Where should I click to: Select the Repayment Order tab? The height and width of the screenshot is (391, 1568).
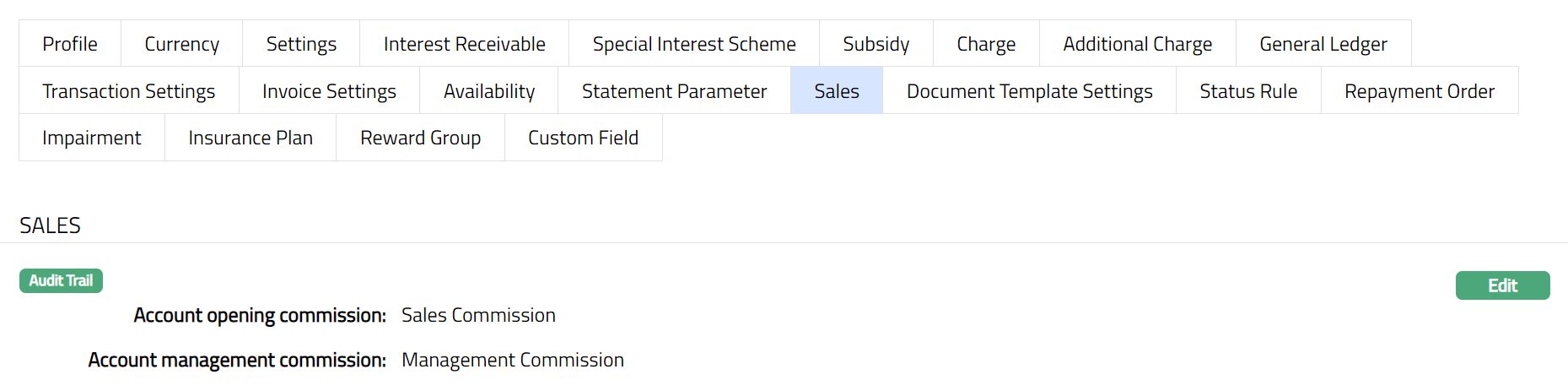(x=1419, y=91)
